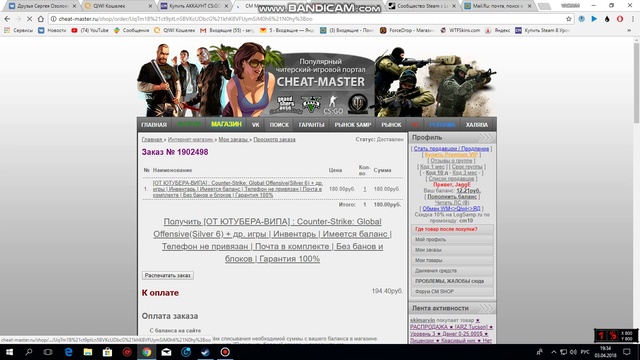Click Пополнить баланс link
Image resolution: width=640 pixels, height=360 pixels.
tap(452, 196)
